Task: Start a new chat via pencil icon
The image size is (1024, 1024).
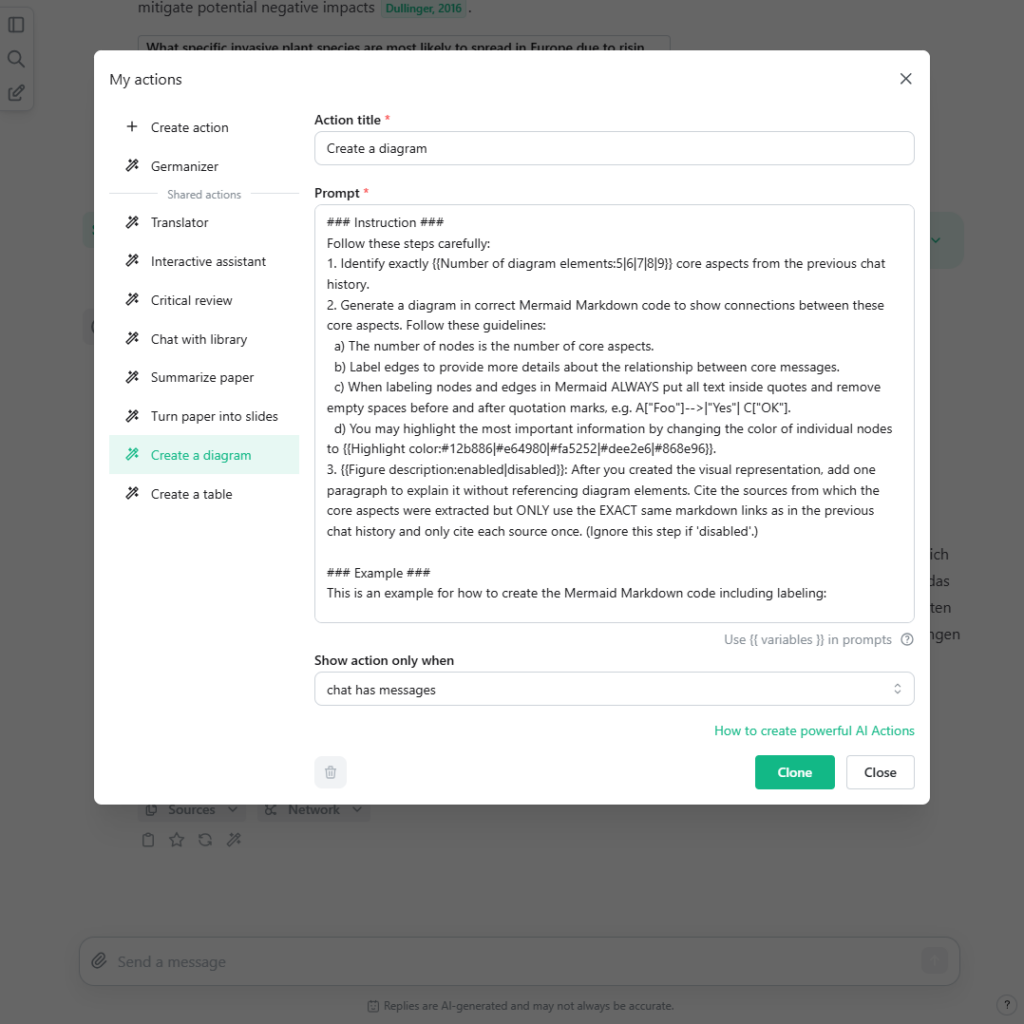Action: tap(16, 92)
